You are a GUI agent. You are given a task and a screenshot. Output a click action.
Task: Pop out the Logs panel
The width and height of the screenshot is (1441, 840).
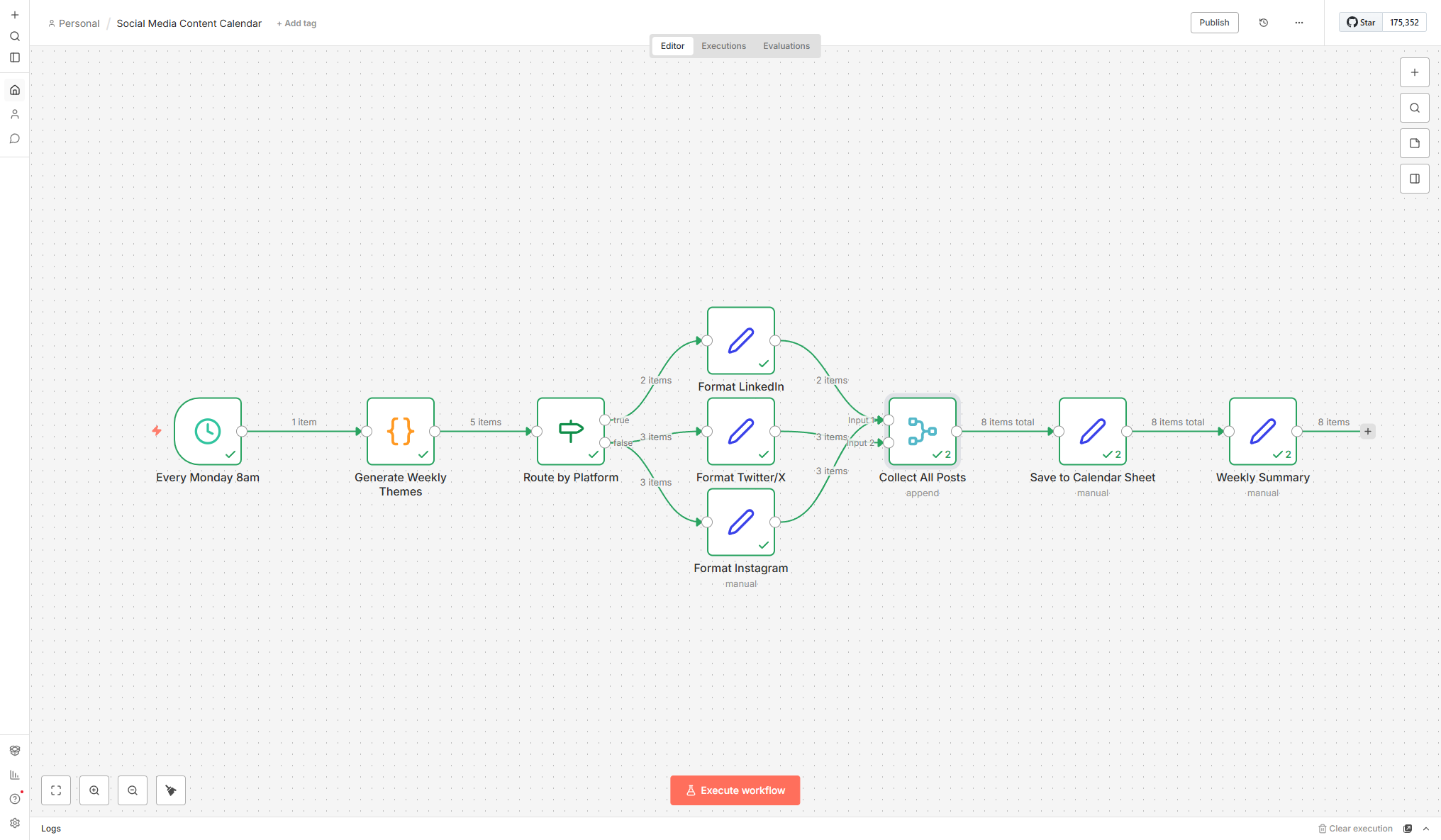(1408, 828)
